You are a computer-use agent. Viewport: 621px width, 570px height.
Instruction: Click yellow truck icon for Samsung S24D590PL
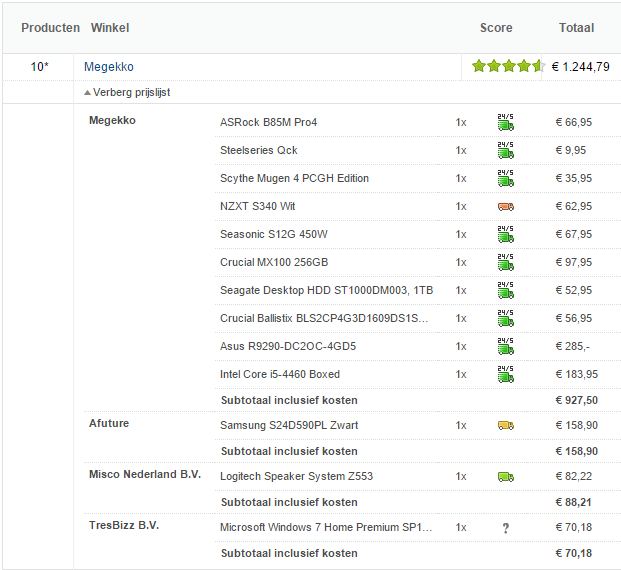click(506, 425)
